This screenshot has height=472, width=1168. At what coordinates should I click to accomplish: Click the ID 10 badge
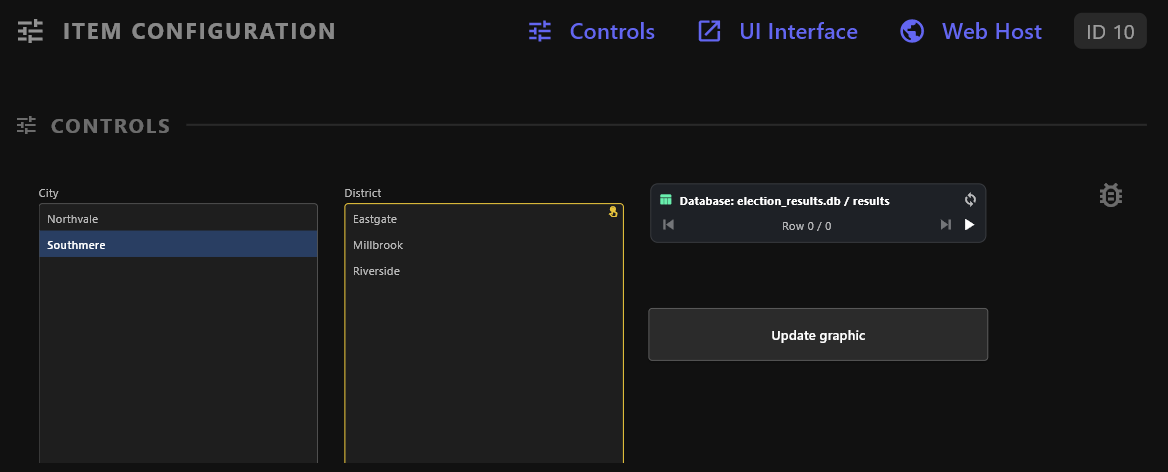(x=1110, y=31)
